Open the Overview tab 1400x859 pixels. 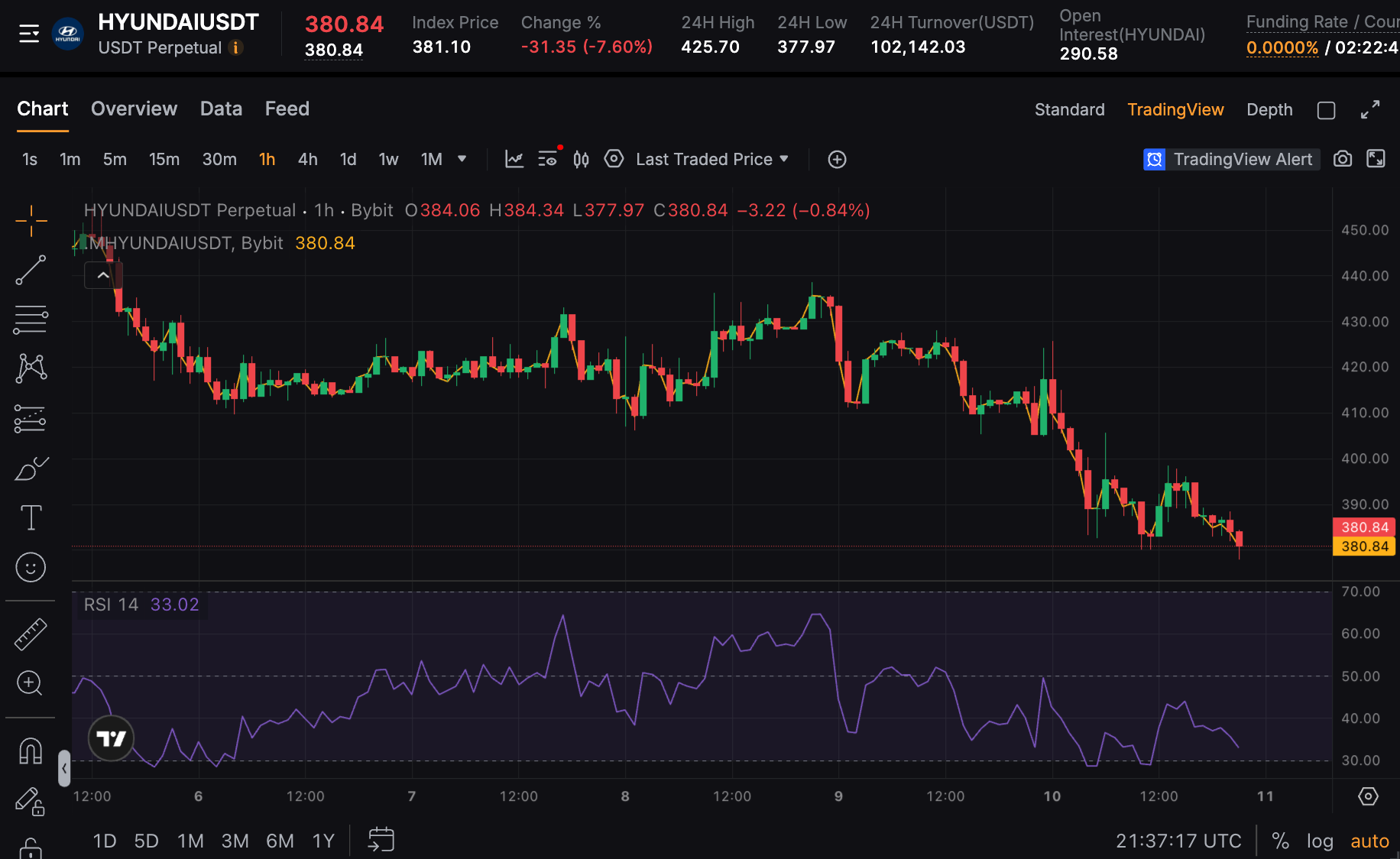tap(134, 109)
